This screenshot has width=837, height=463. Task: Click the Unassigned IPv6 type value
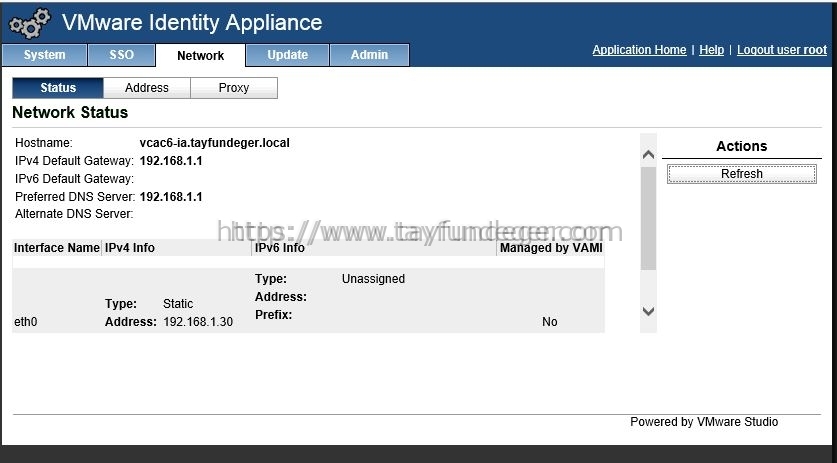pos(373,279)
